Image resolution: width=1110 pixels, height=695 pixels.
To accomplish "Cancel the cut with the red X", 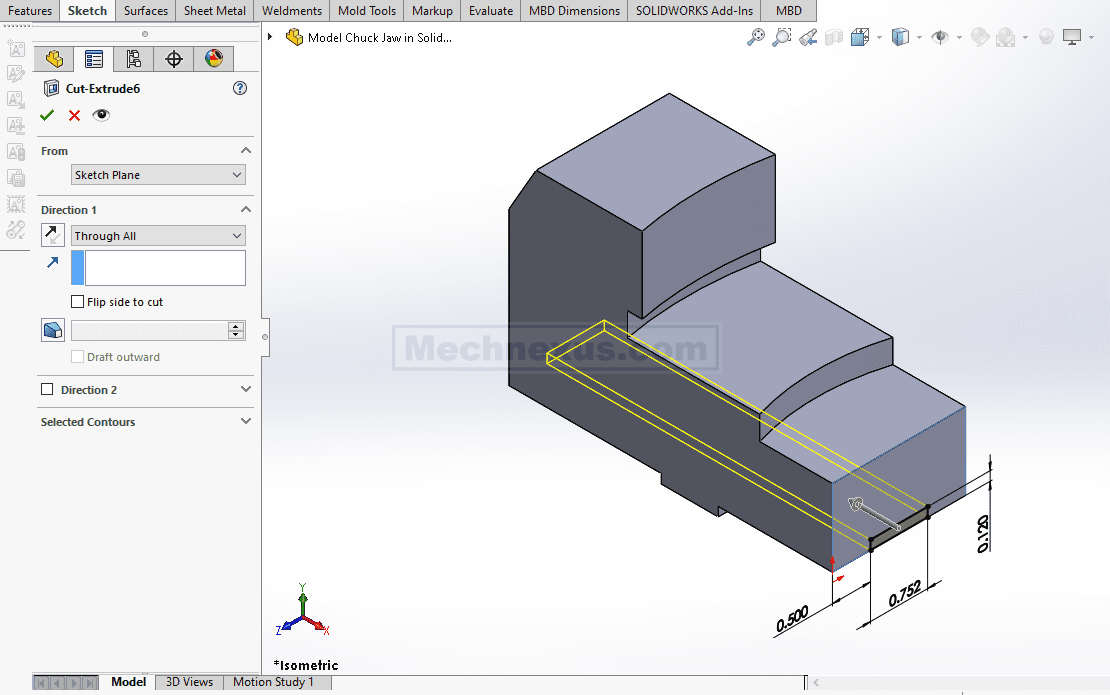I will coord(74,115).
